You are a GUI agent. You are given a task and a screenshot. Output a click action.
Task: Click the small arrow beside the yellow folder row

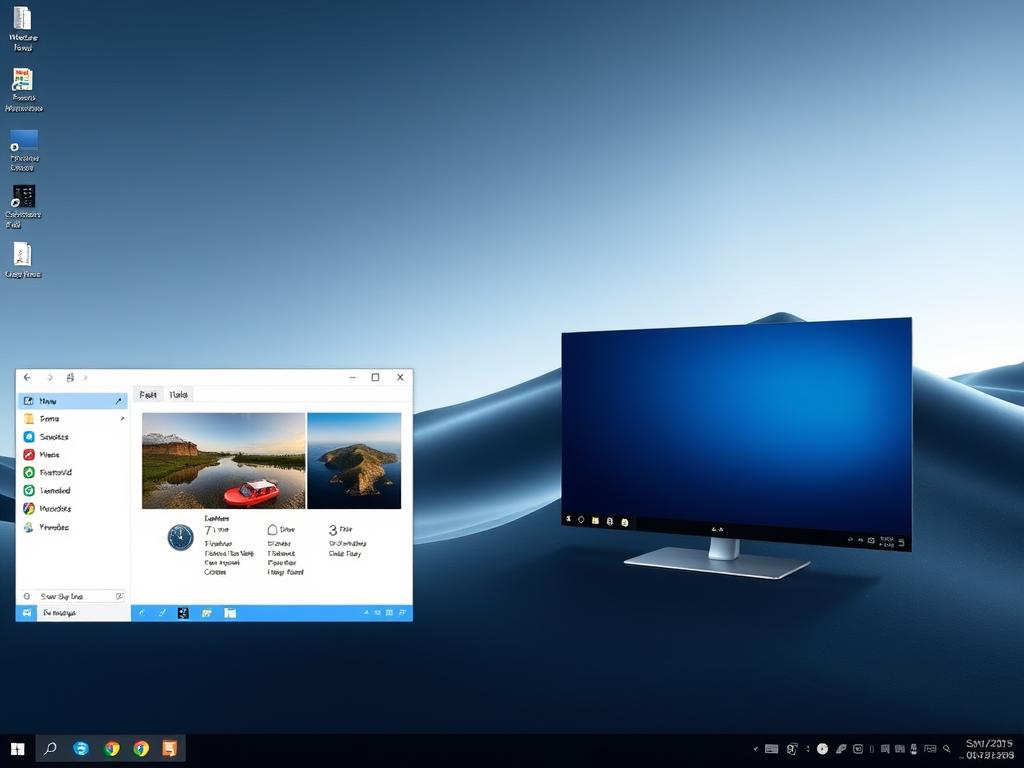[122, 419]
